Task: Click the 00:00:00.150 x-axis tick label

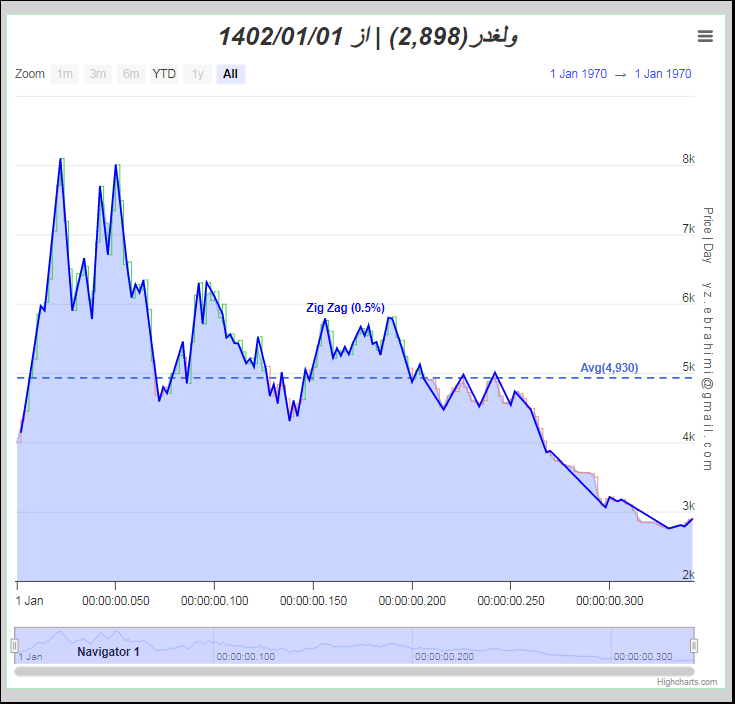Action: 313,601
